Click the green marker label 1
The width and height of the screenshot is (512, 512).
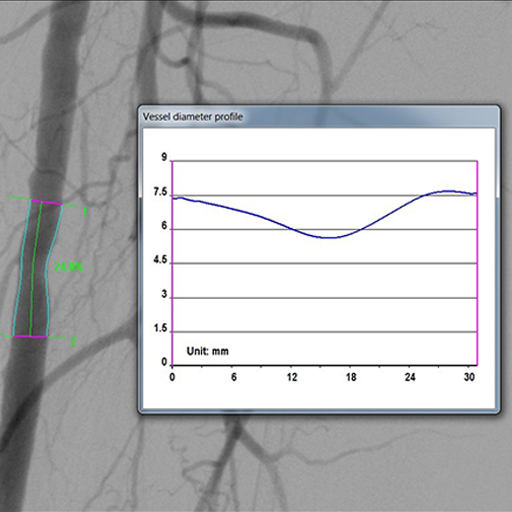point(85,211)
